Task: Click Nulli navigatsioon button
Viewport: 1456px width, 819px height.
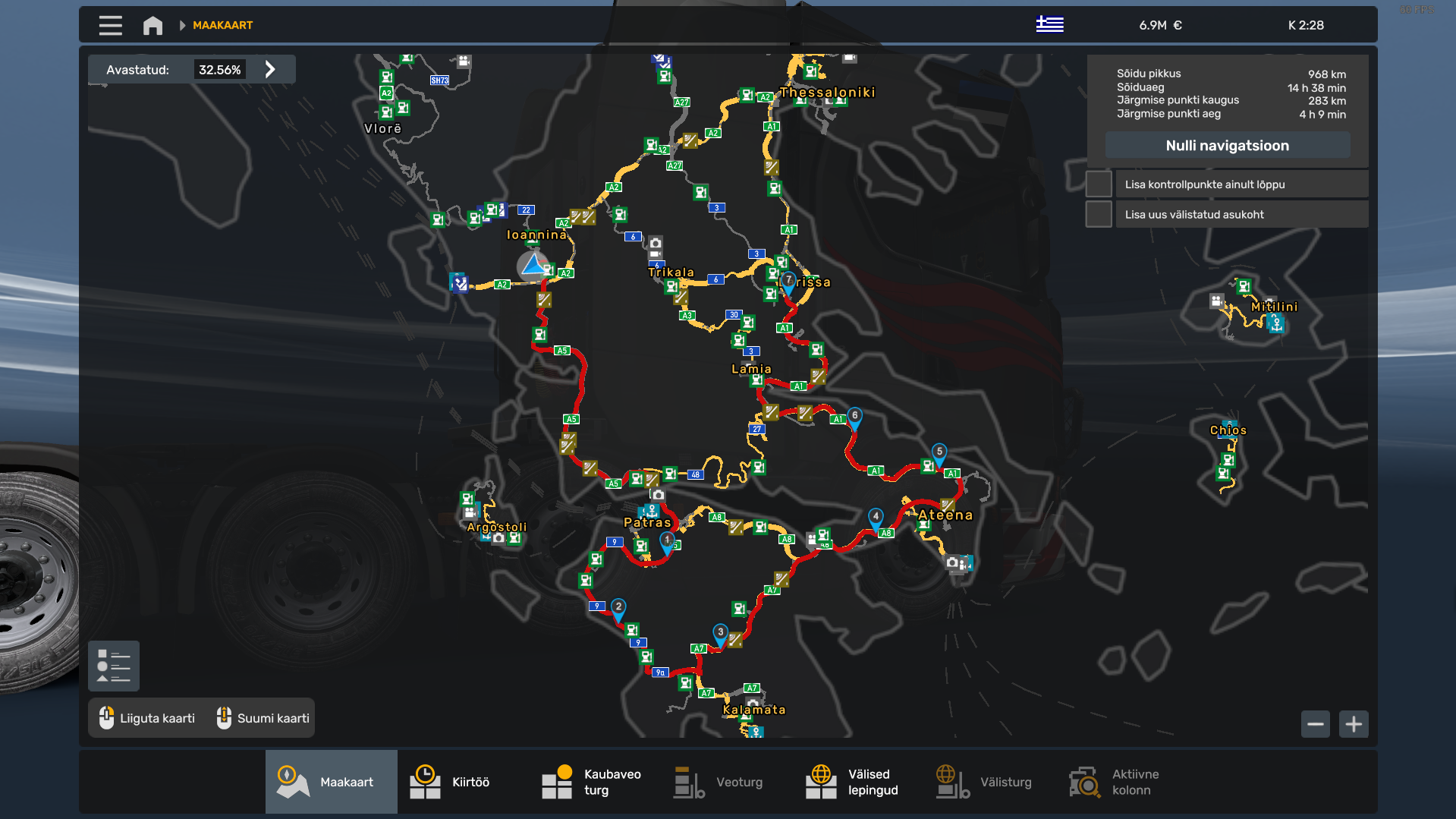Action: click(x=1227, y=145)
